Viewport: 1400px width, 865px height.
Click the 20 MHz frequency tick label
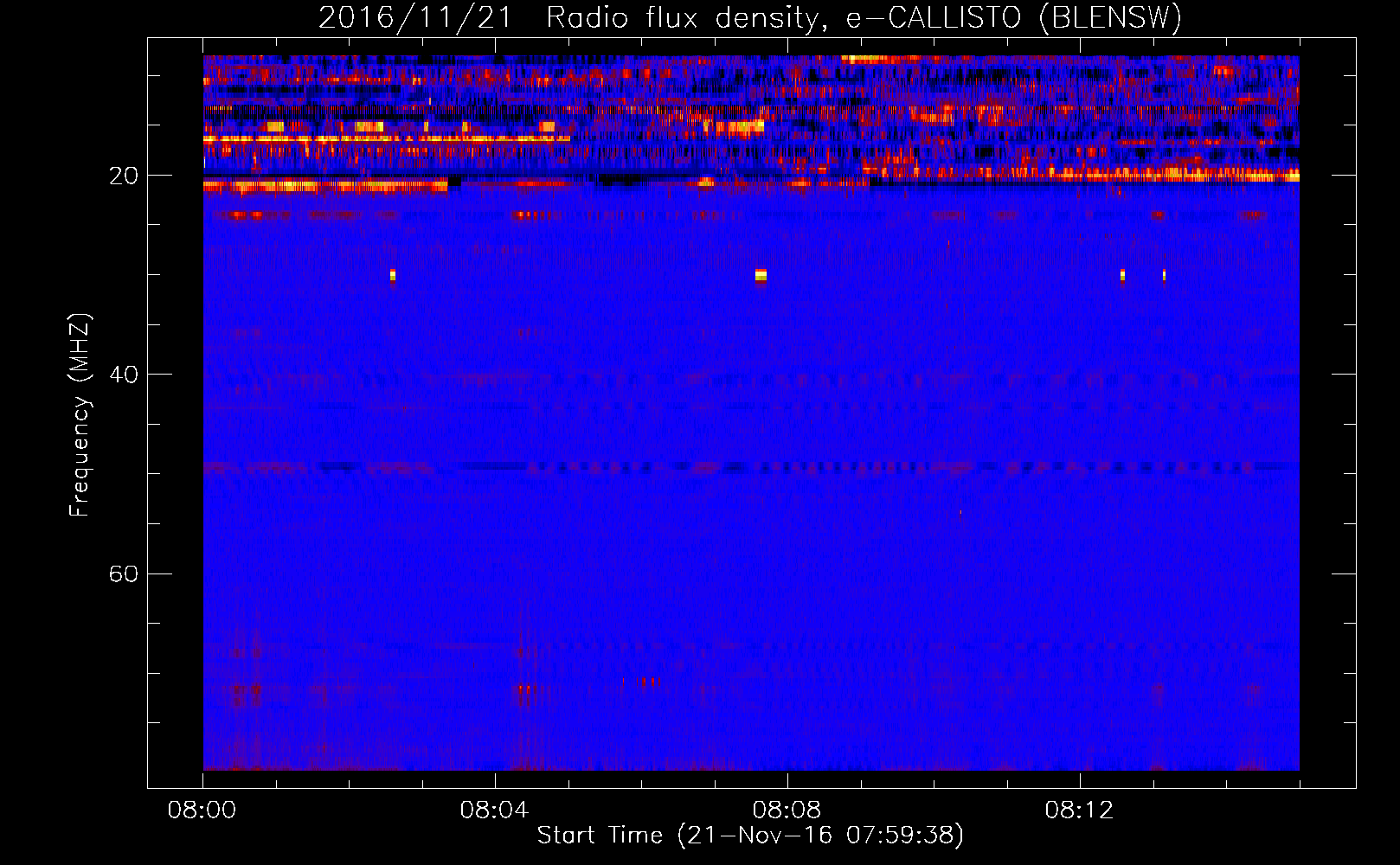124,176
